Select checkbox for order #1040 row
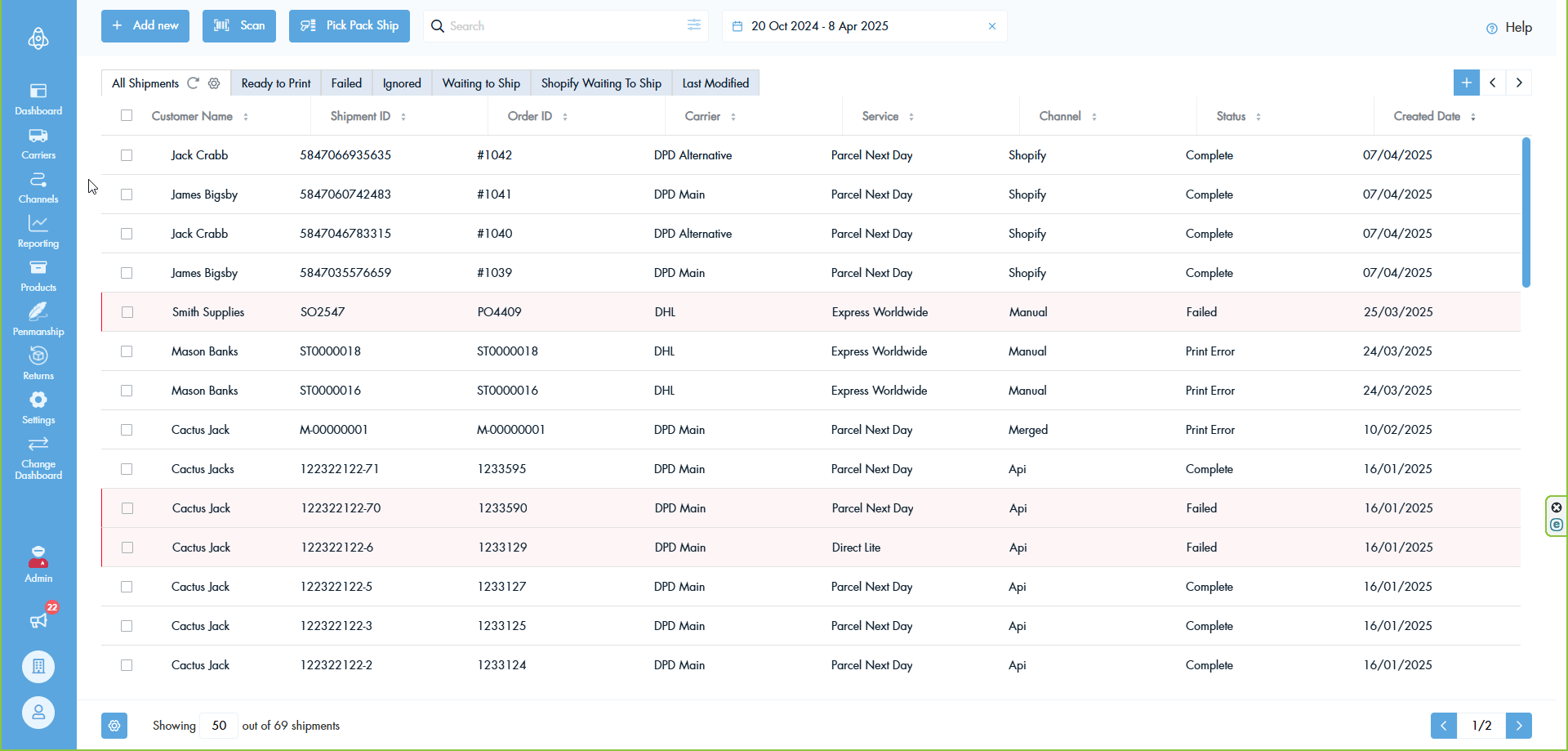Image resolution: width=1568 pixels, height=751 pixels. click(x=127, y=234)
